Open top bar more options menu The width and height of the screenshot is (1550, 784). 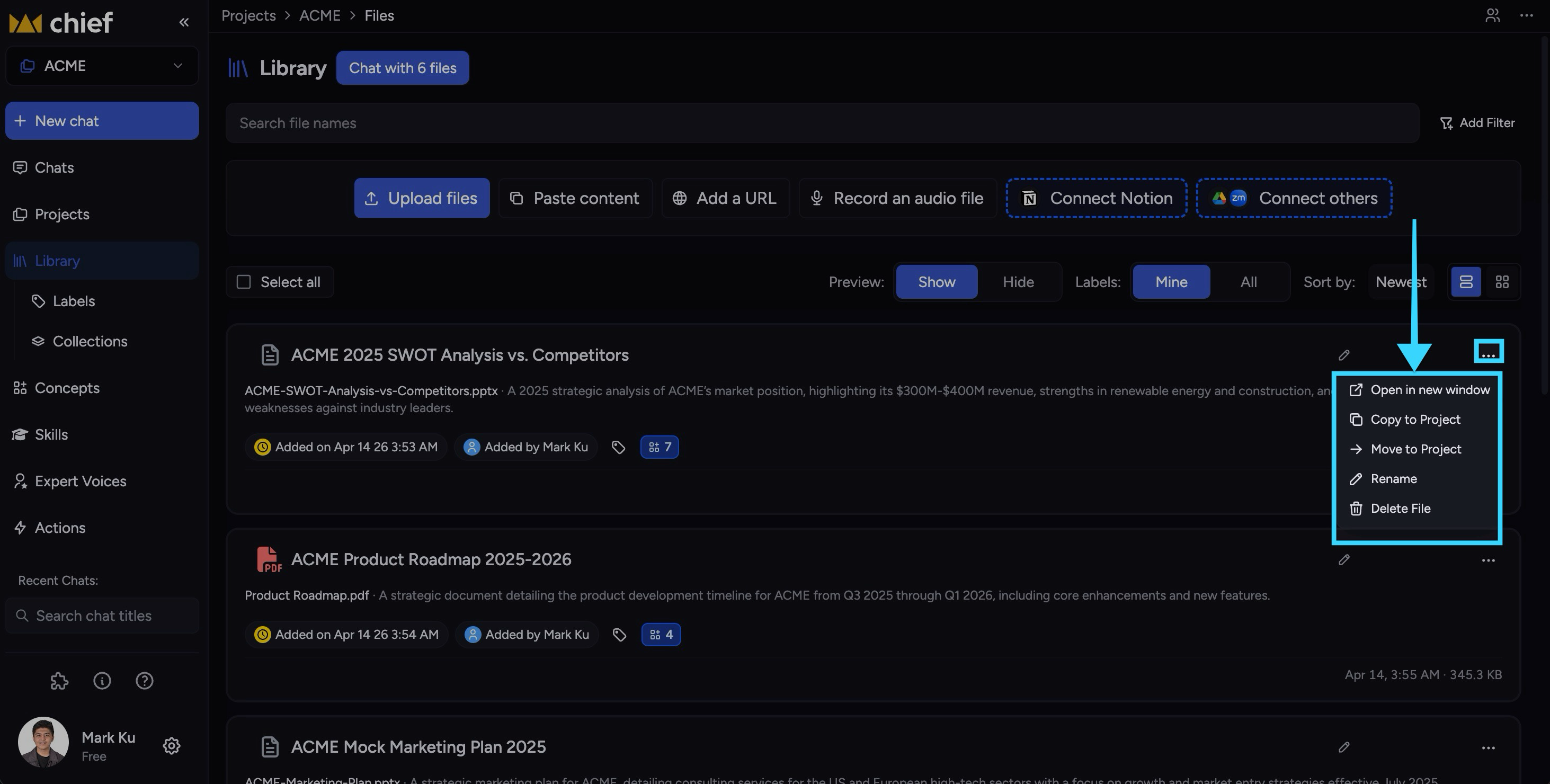pyautogui.click(x=1527, y=16)
